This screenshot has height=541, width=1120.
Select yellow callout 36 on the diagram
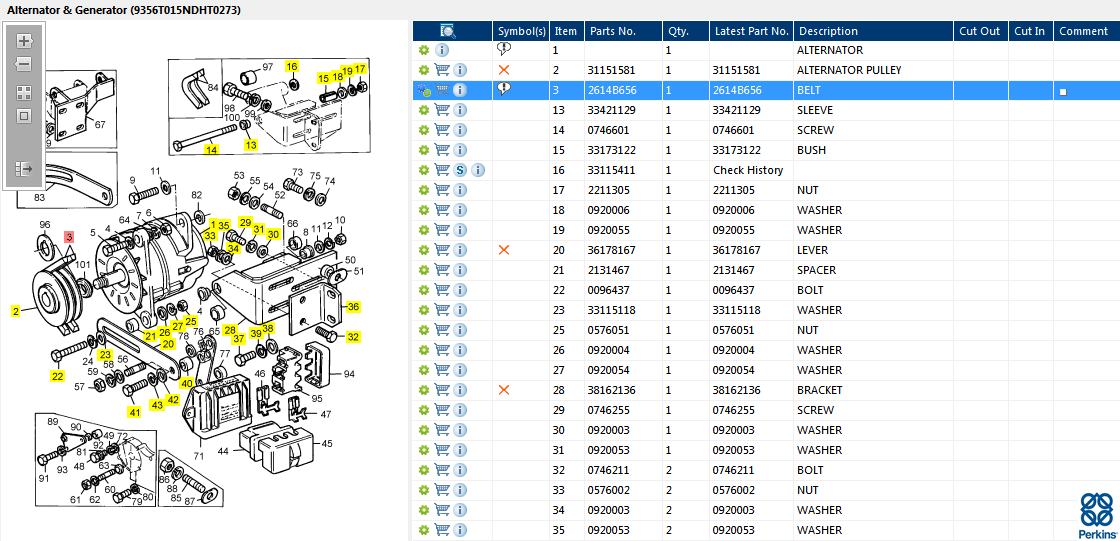tap(353, 306)
